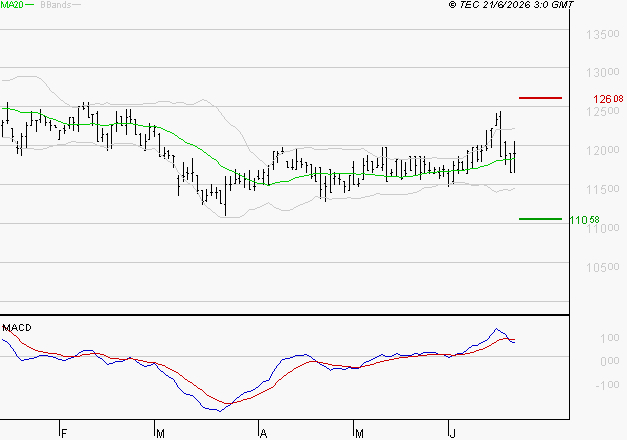Click the J (June) month label
627x440 pixels.
click(453, 434)
